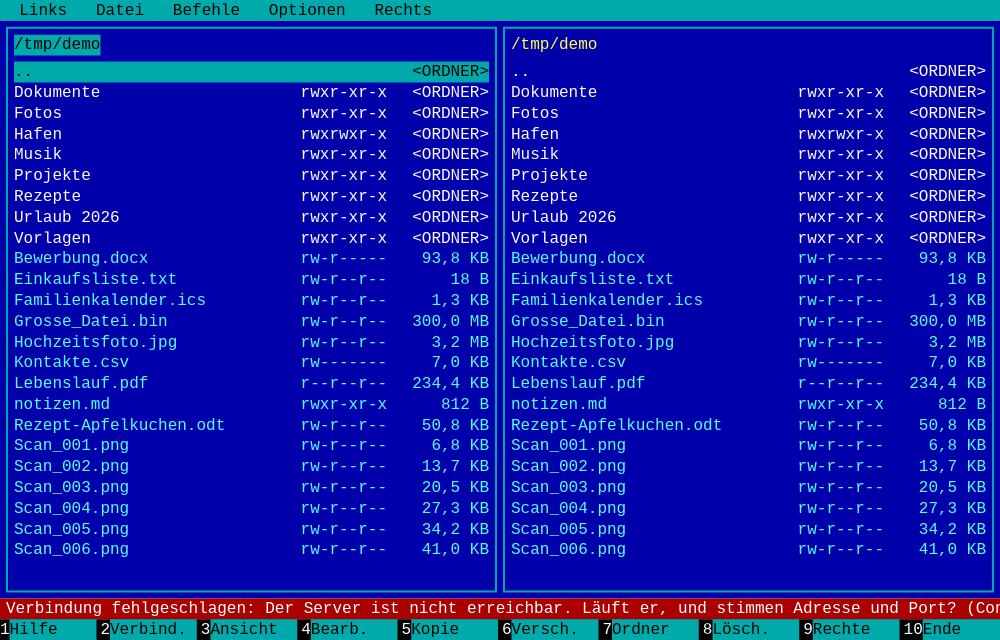Screen dimensions: 1000x640
Task: Open the Rechts menu
Action: tap(403, 10)
